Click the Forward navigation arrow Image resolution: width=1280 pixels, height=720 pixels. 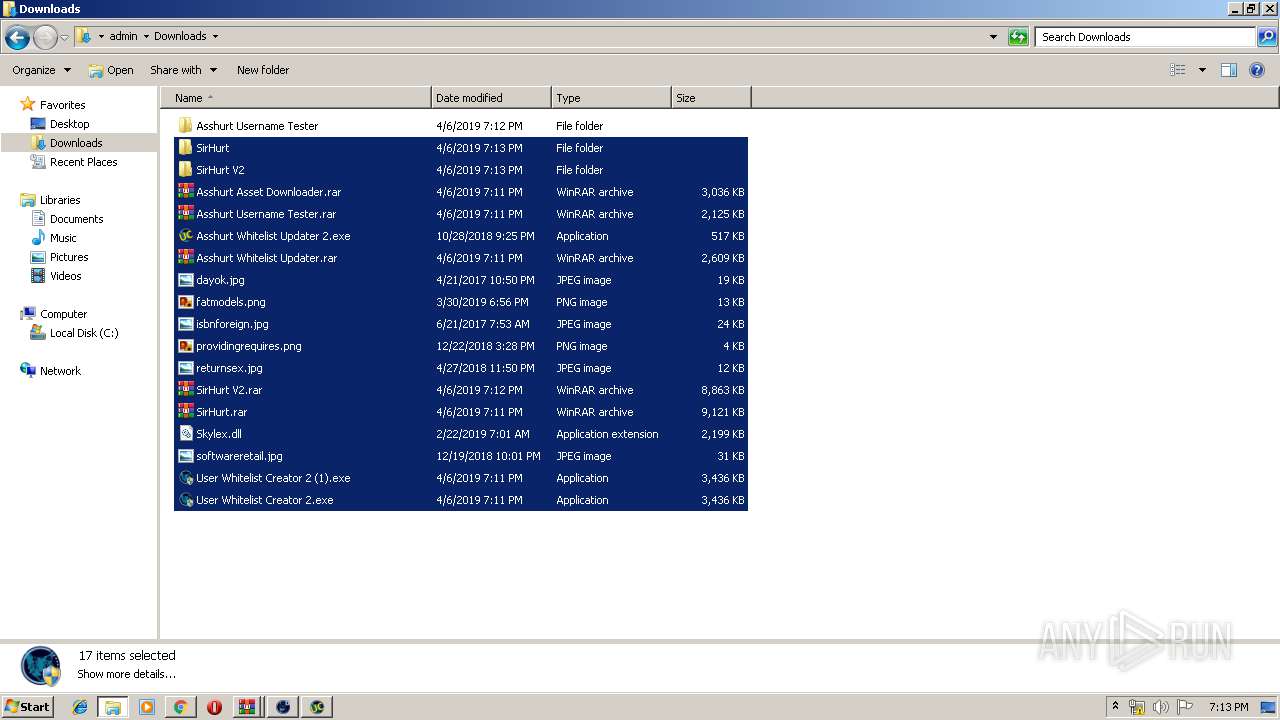coord(45,38)
